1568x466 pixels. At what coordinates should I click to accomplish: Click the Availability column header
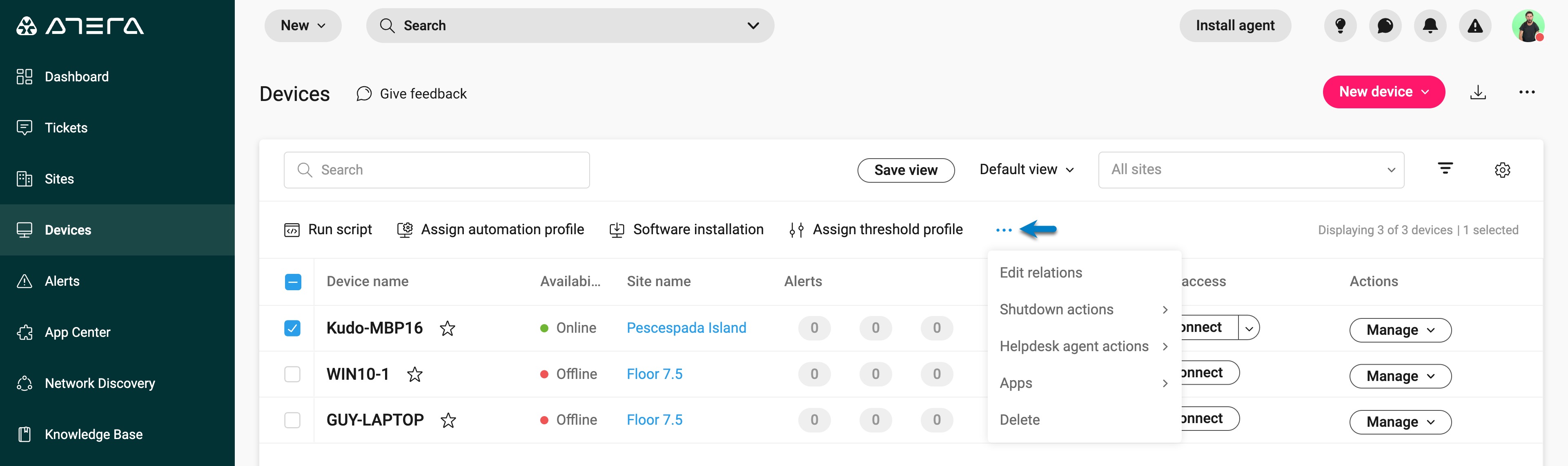click(x=570, y=281)
